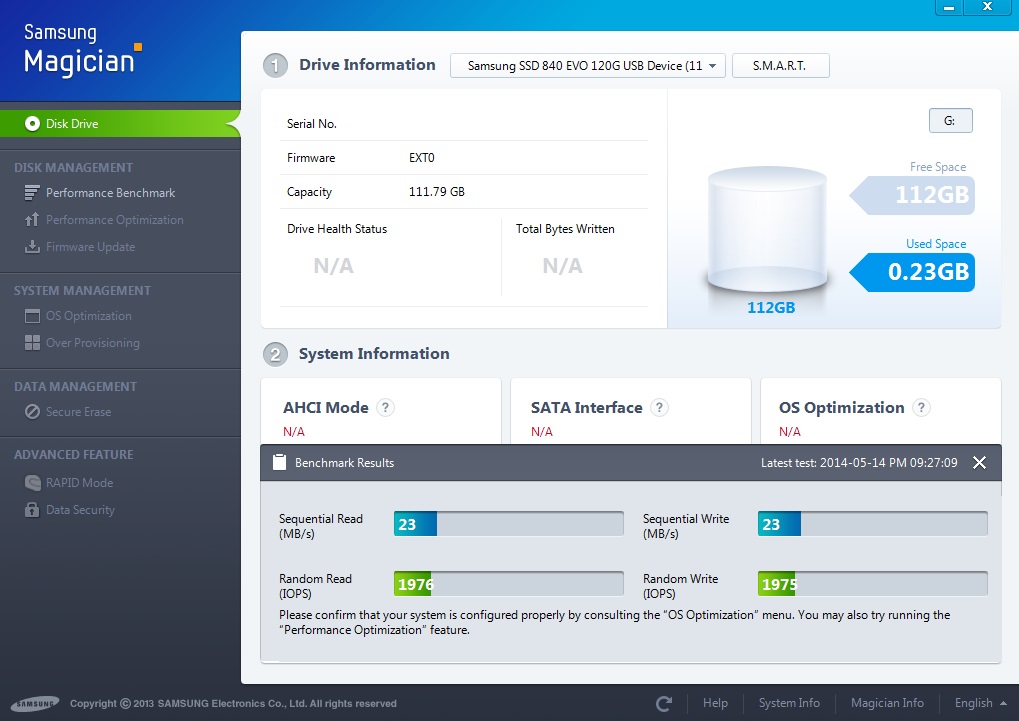Open OS Optimization in the sidebar
1019x721 pixels.
(88, 316)
